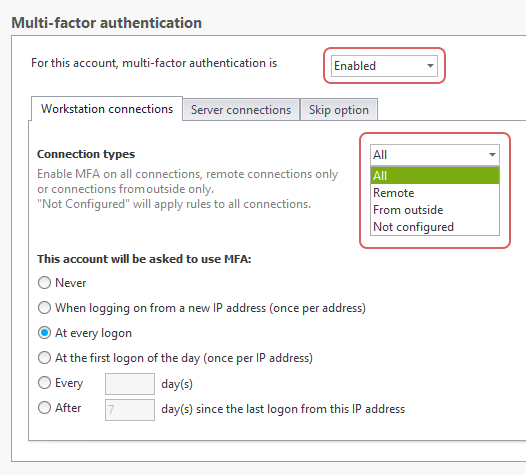Switch to Server connections tab
526x475 pixels.
(x=241, y=110)
